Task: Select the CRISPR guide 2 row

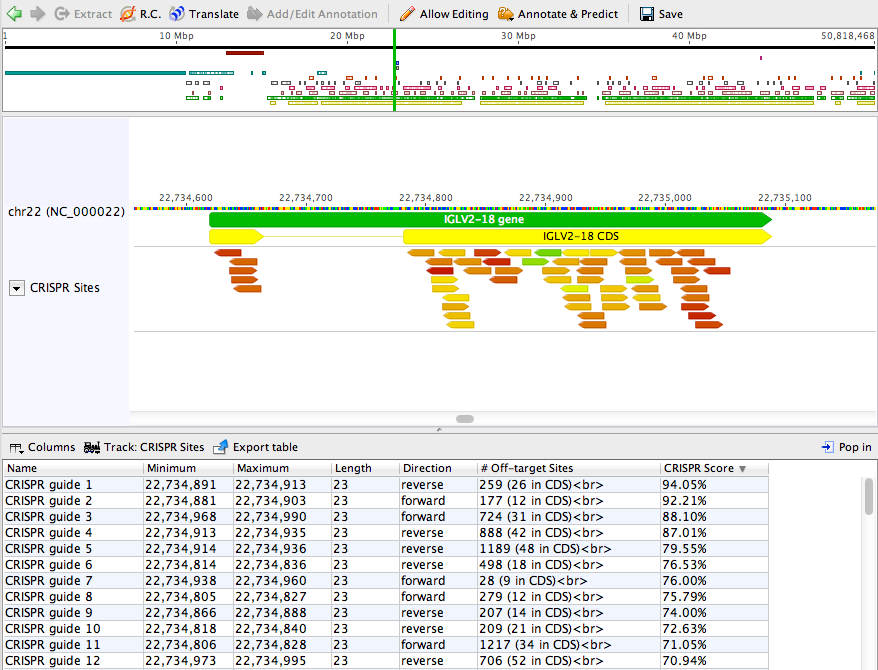Action: (x=386, y=500)
